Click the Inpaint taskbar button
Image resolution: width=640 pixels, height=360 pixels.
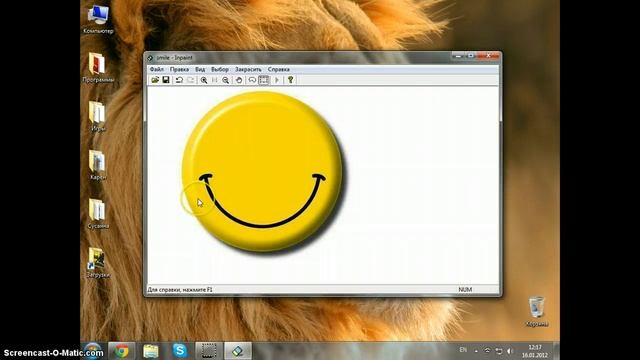(238, 351)
